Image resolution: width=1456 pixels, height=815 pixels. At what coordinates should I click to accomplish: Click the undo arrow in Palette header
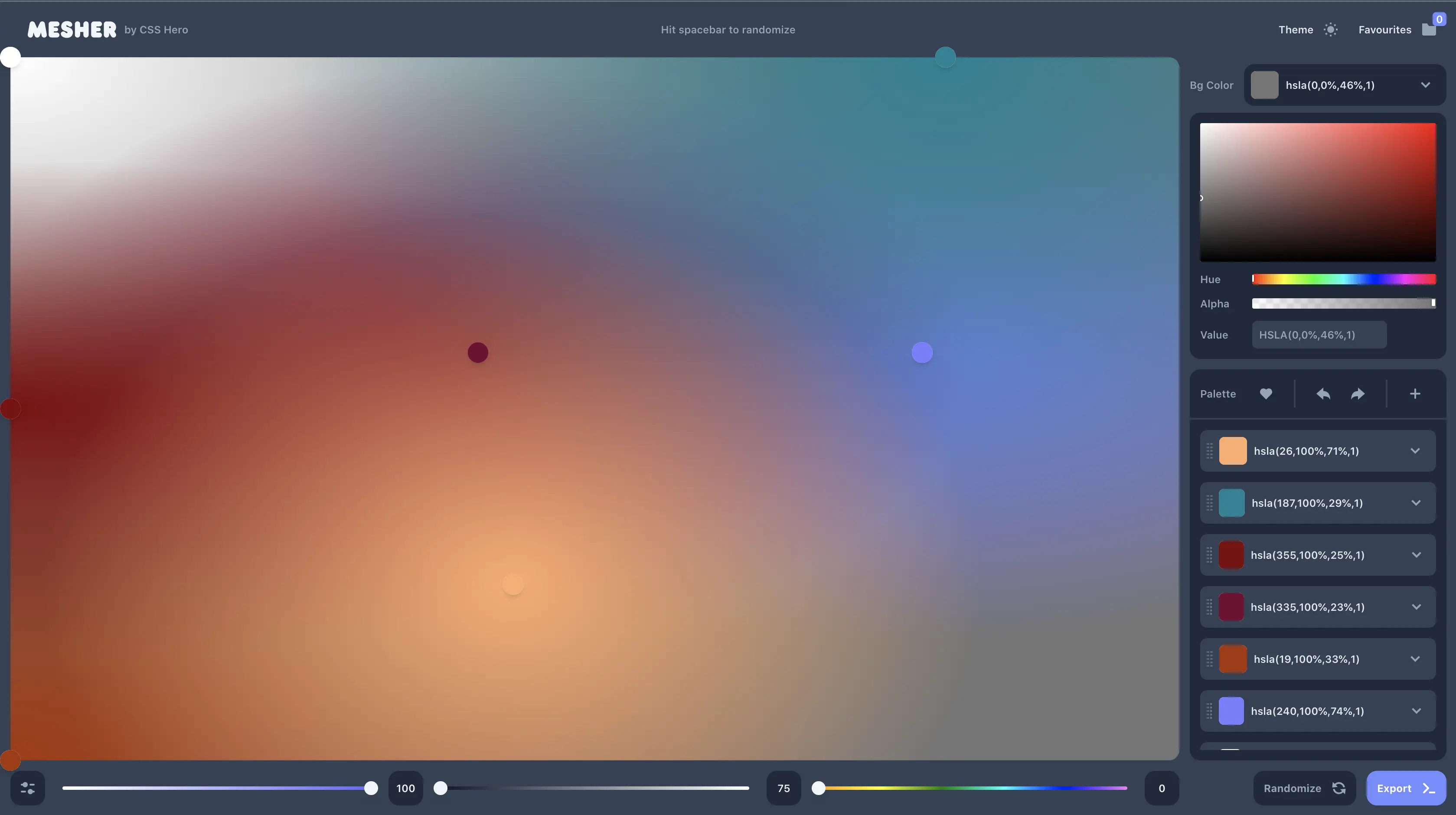point(1323,394)
